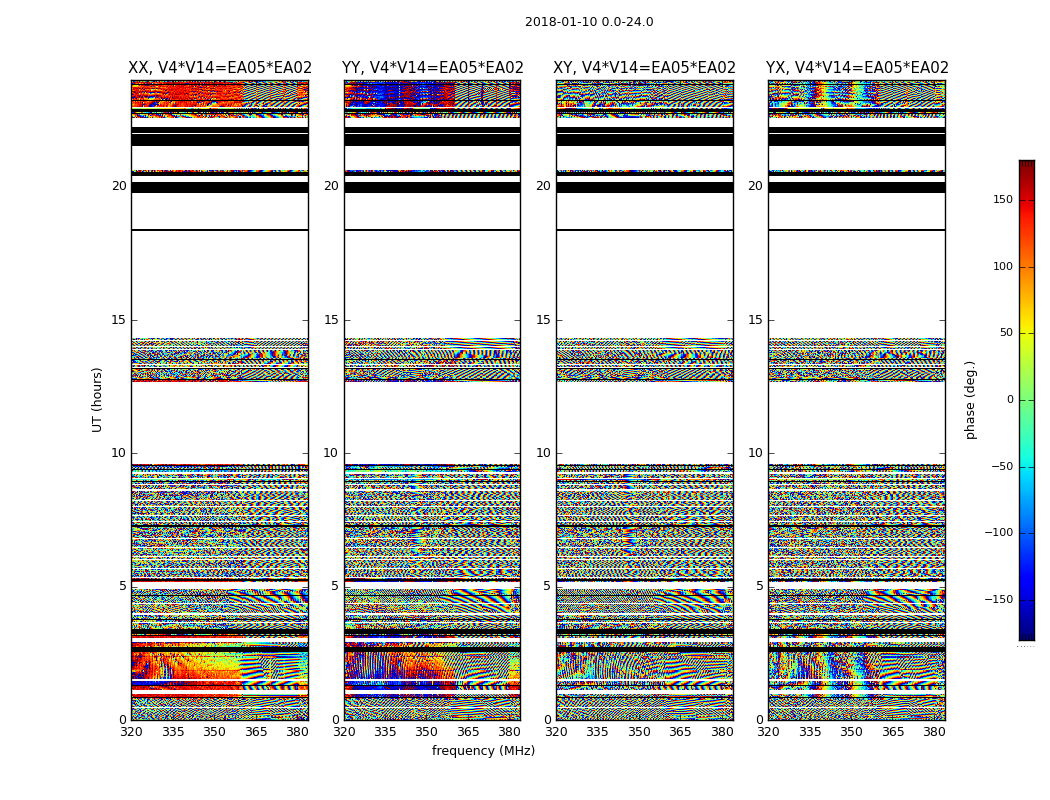Click the '350' frequency tick under YX panel
The width and height of the screenshot is (1050, 800).
851,732
